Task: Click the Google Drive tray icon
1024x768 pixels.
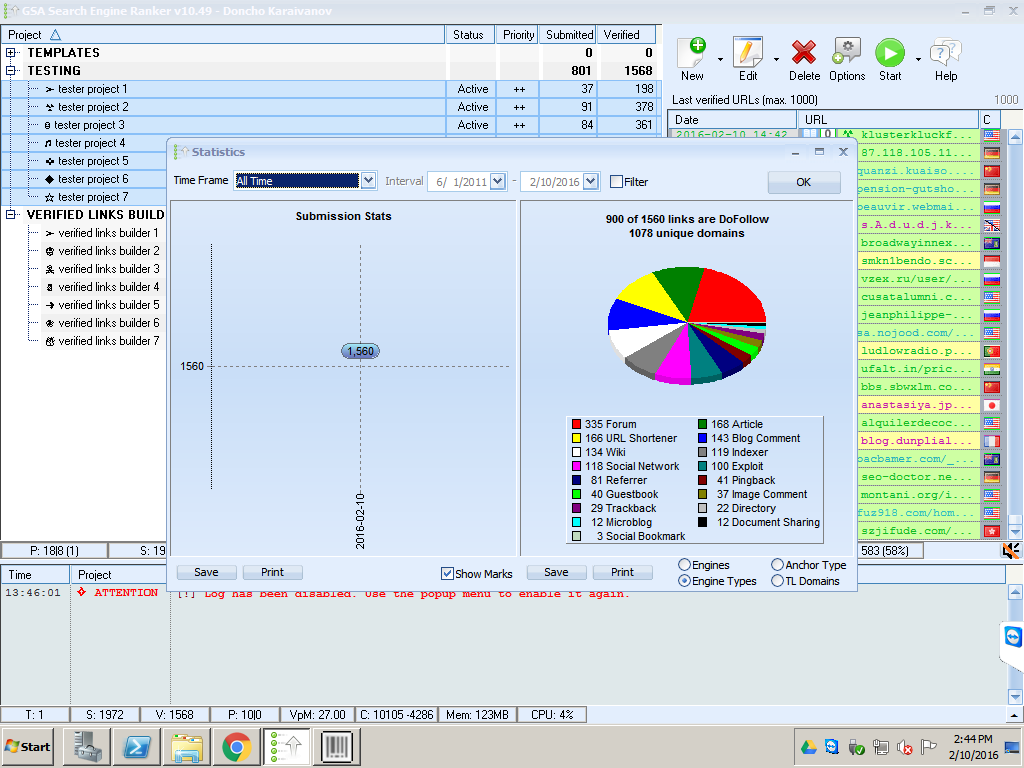Action: coord(808,746)
